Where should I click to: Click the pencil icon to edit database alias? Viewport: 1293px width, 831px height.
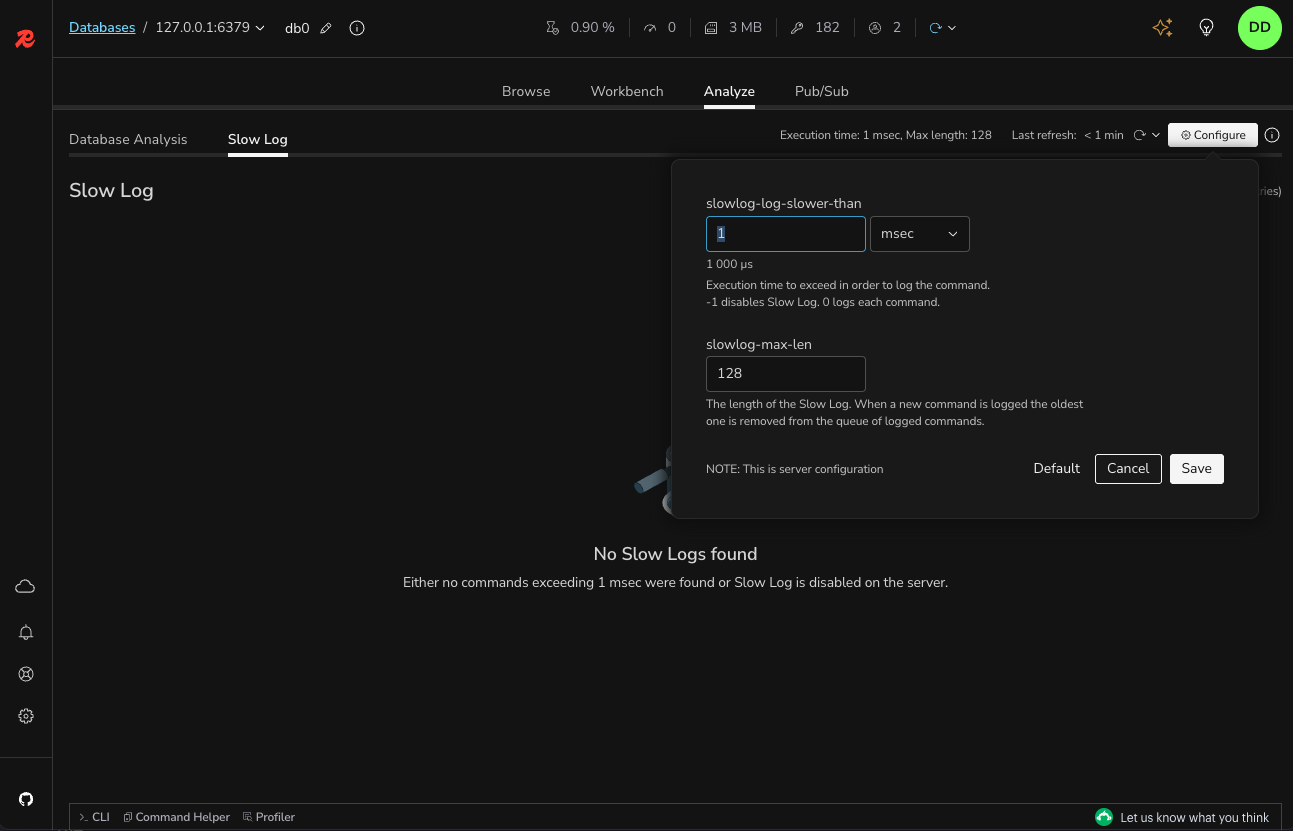click(326, 28)
